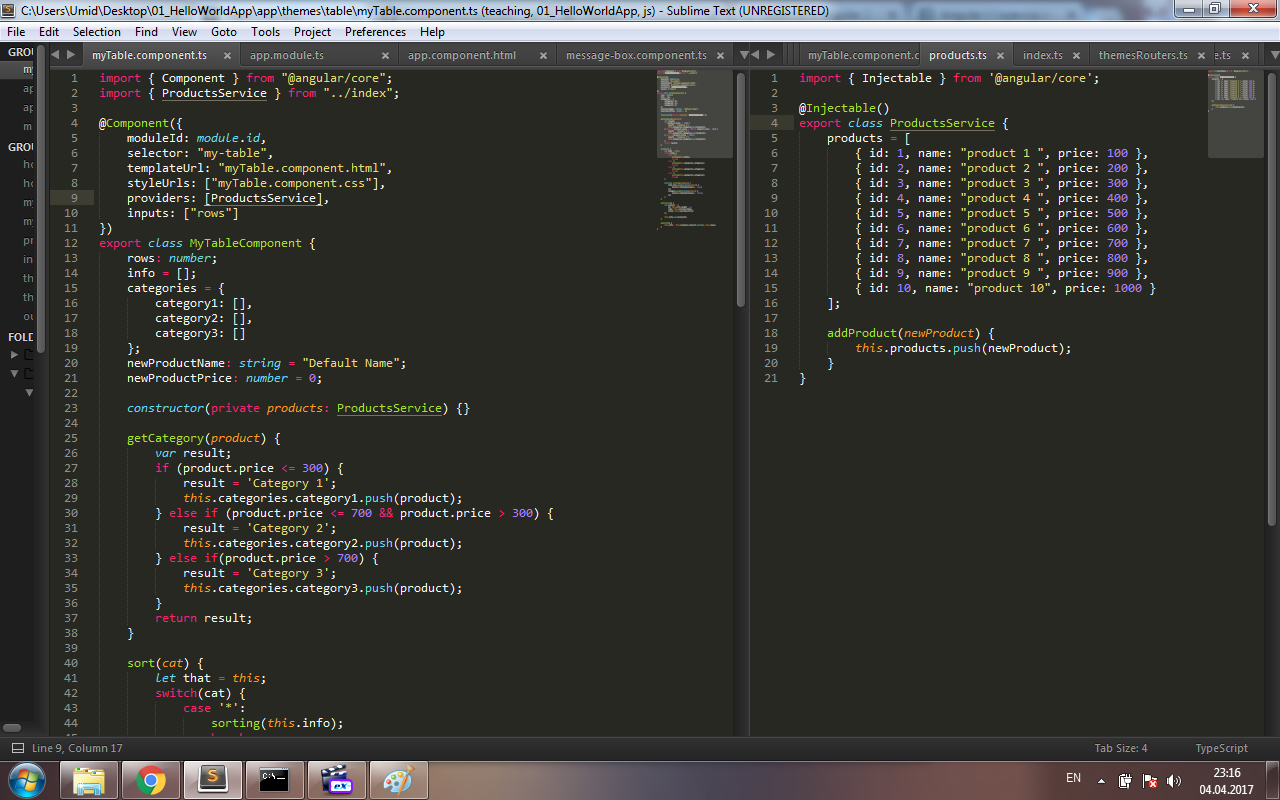Open Windows Start menu

26,779
